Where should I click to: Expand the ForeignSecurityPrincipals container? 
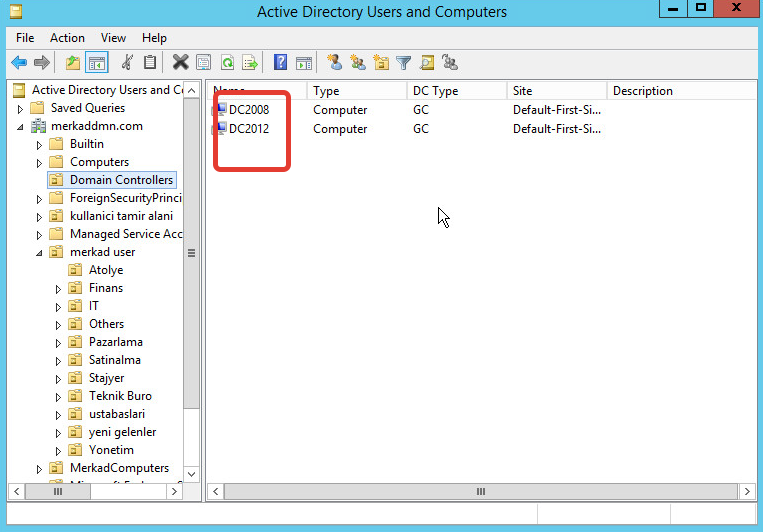[x=39, y=199]
